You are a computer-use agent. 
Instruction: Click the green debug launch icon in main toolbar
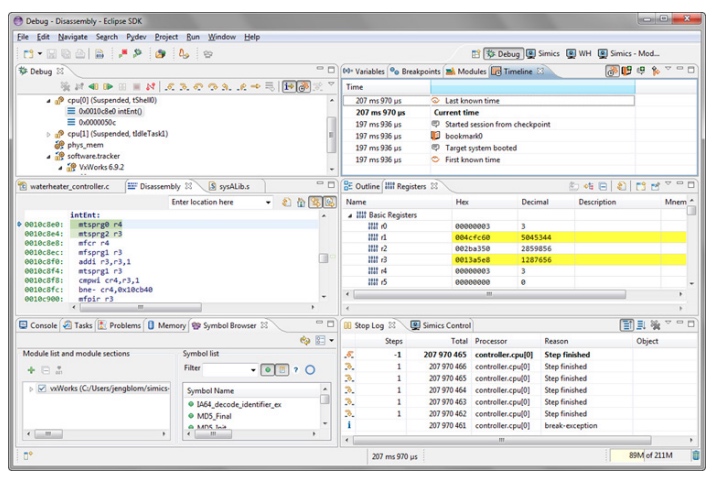point(137,54)
